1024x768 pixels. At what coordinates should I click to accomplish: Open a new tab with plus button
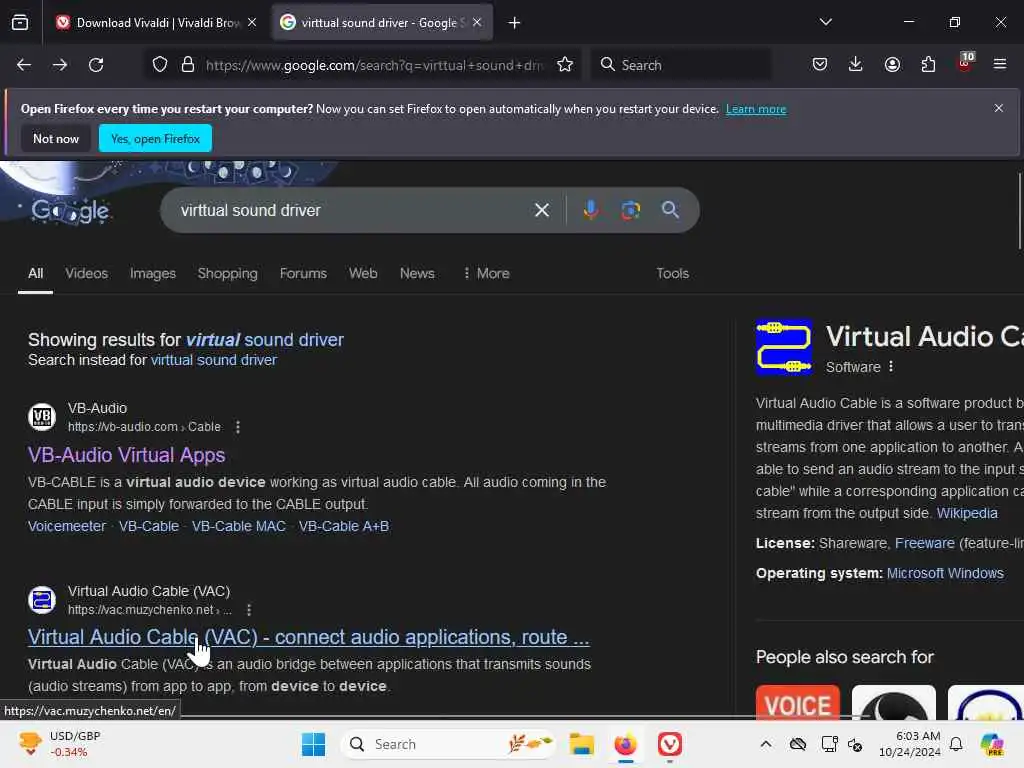(x=515, y=23)
